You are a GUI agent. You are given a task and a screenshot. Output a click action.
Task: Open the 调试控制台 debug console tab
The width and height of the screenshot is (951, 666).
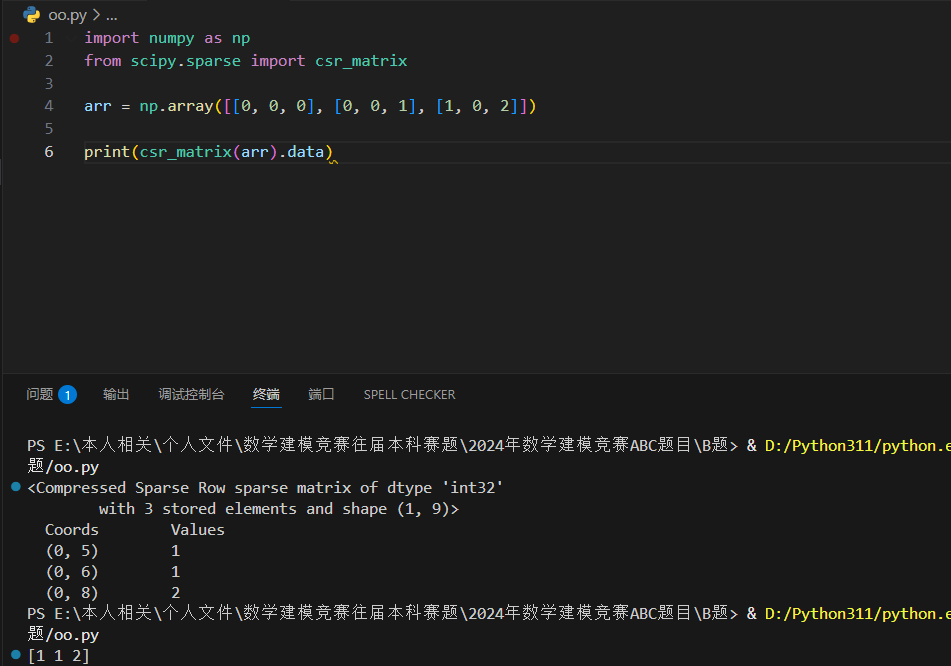coord(192,394)
